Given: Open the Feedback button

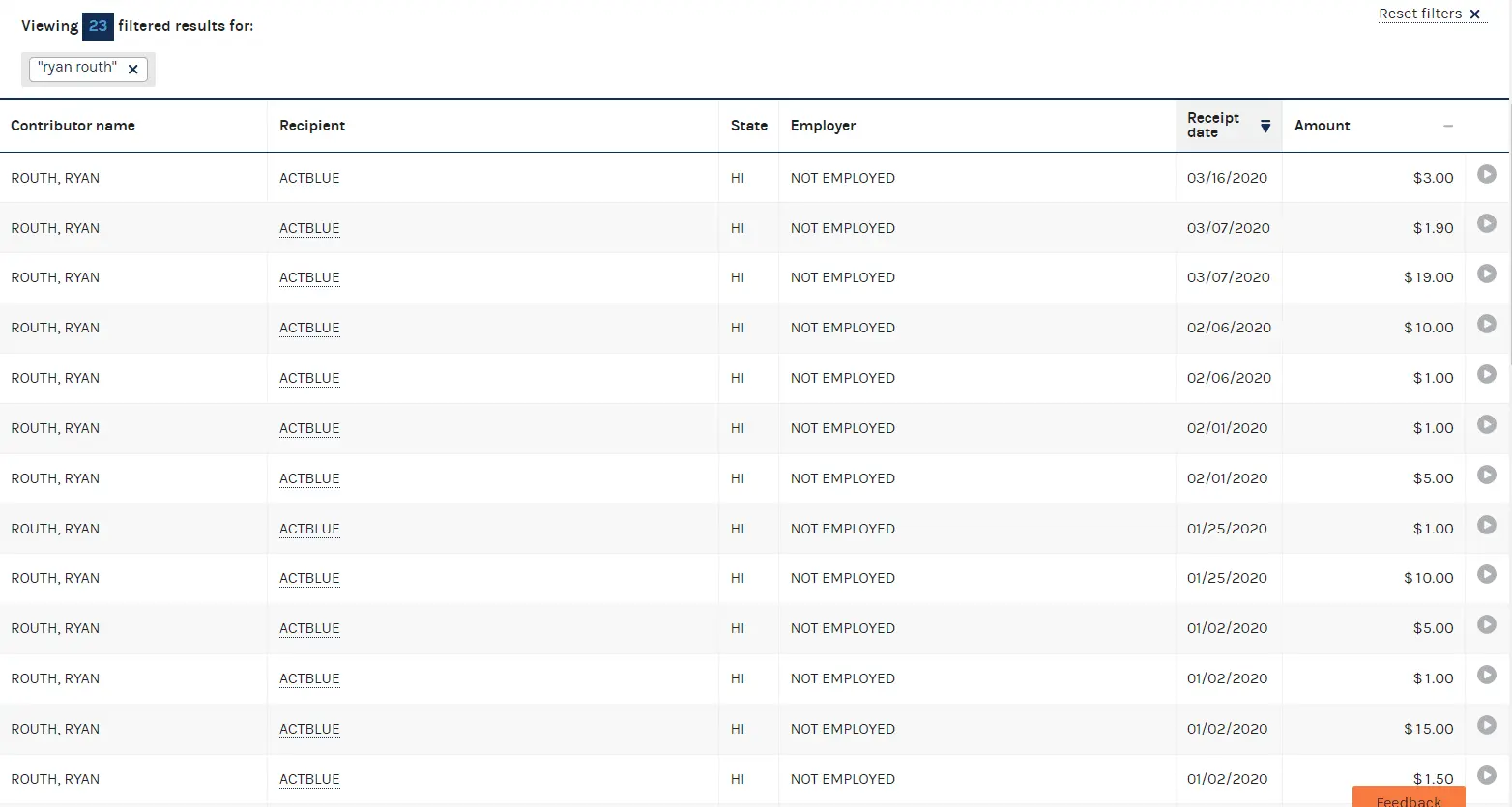Looking at the screenshot, I should (1409, 798).
